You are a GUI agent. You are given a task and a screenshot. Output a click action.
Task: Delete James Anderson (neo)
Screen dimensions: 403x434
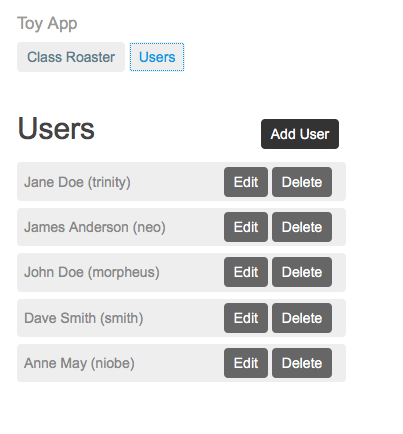point(302,227)
